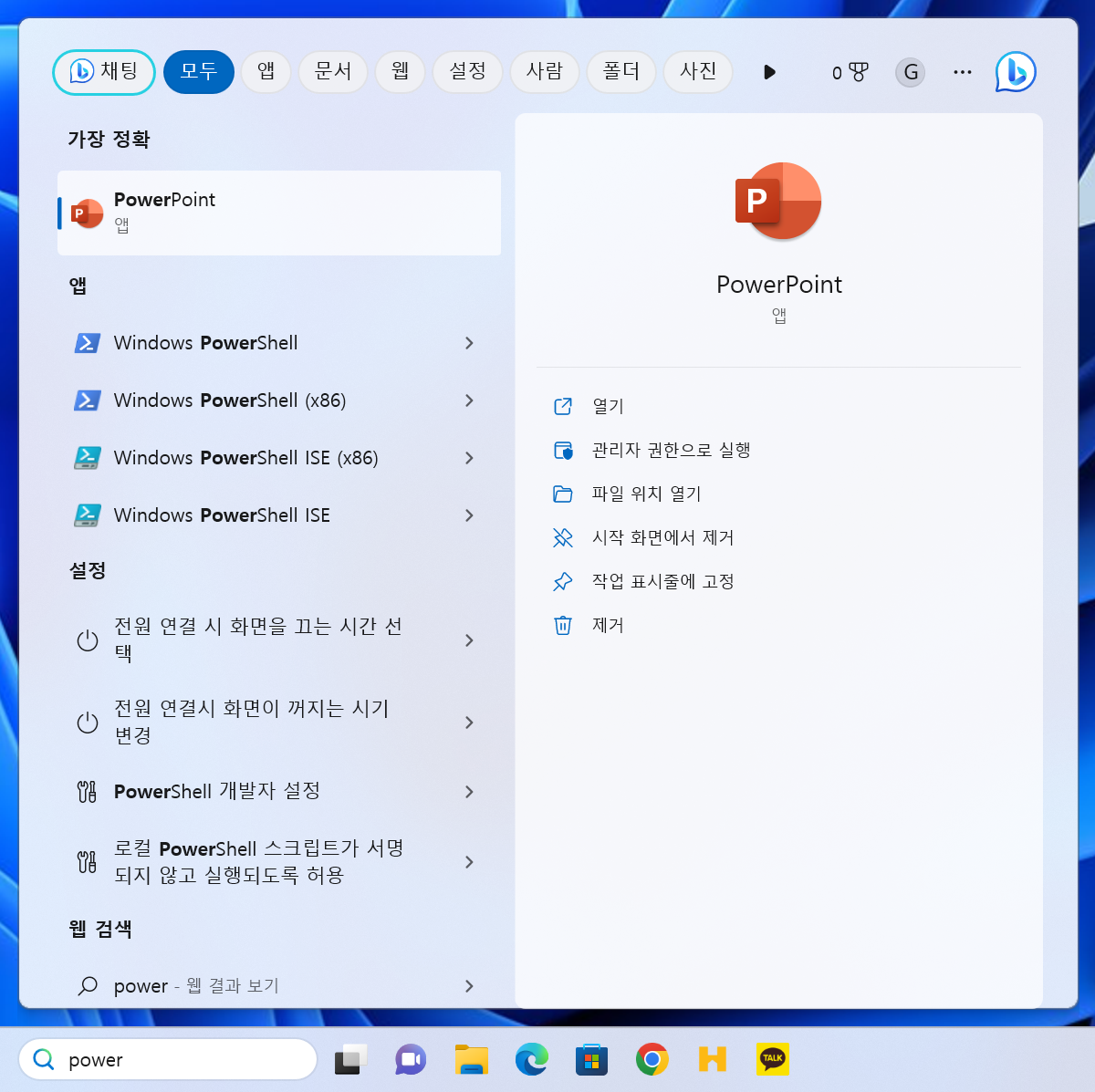Image resolution: width=1095 pixels, height=1092 pixels.
Task: Click the Windows PowerShell (x86) icon
Action: coord(87,400)
